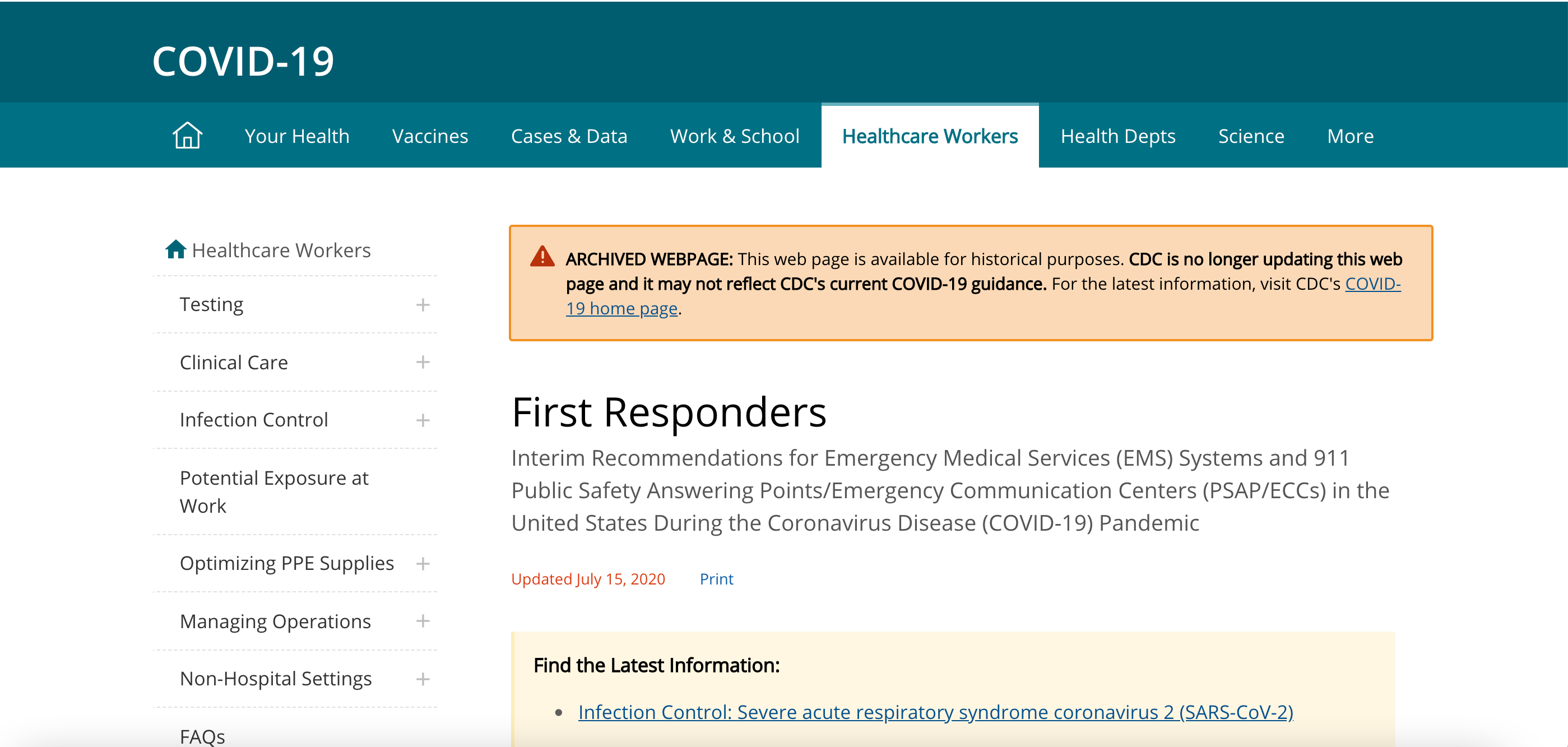1568x747 pixels.
Task: Click the Print link
Action: click(716, 578)
